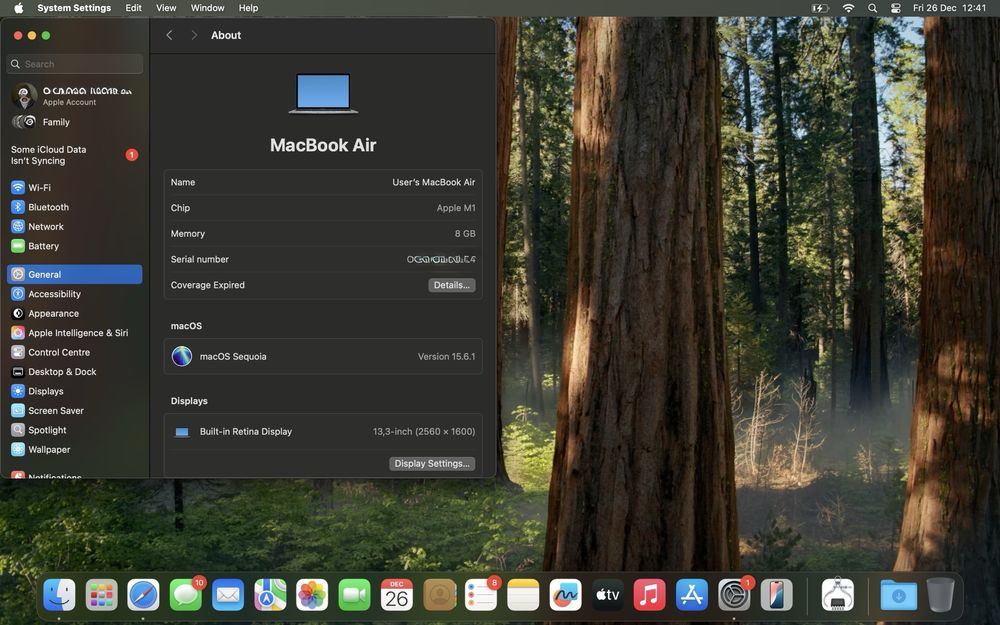Launch Maps from the Dock

tap(270, 595)
